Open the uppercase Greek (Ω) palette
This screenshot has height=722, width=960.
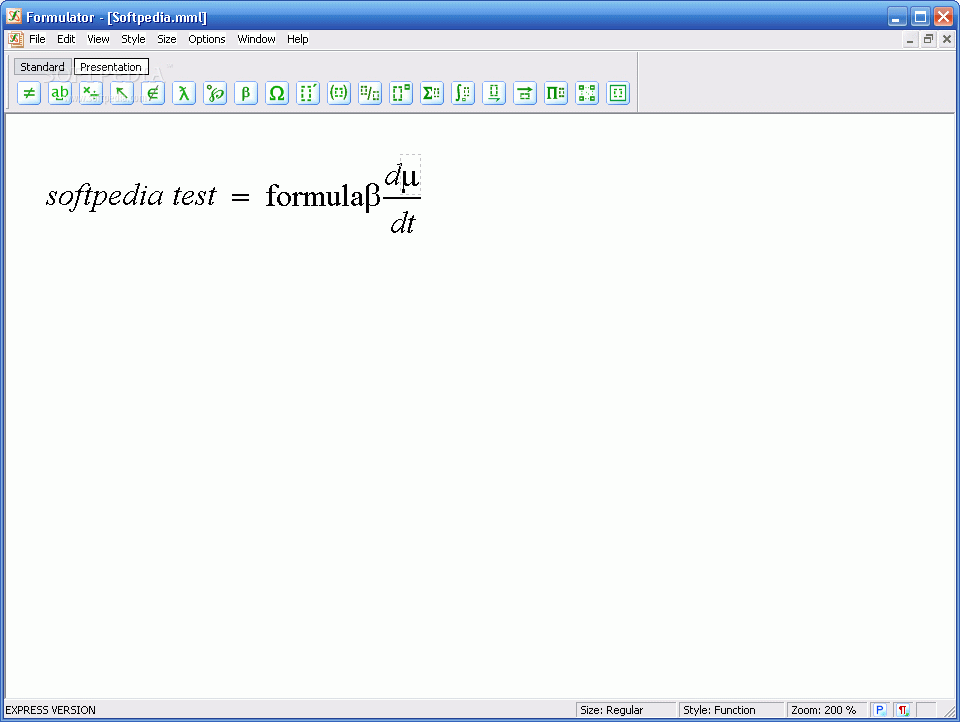point(277,93)
